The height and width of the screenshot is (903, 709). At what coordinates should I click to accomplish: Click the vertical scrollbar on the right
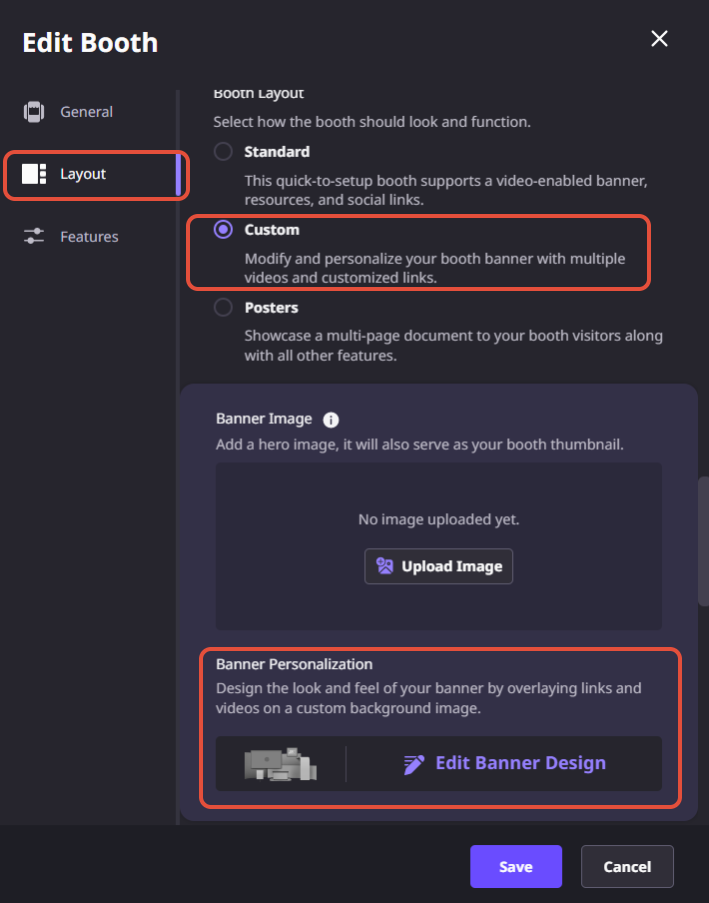[703, 541]
